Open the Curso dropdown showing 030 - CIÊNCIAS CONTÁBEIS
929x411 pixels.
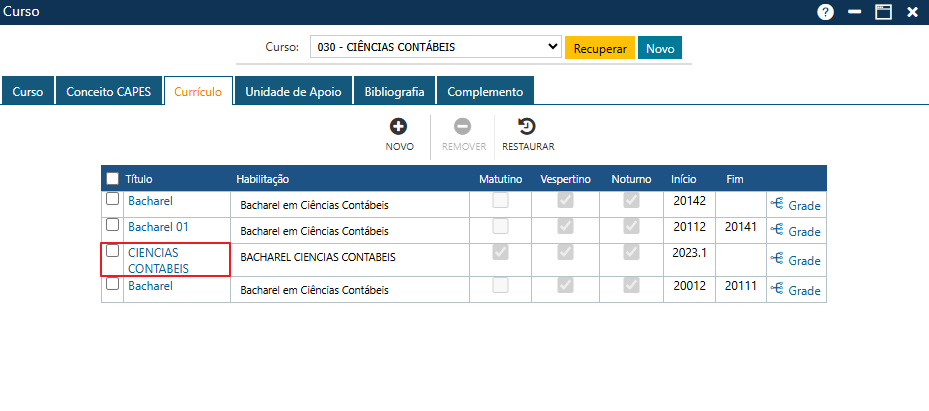tap(435, 47)
